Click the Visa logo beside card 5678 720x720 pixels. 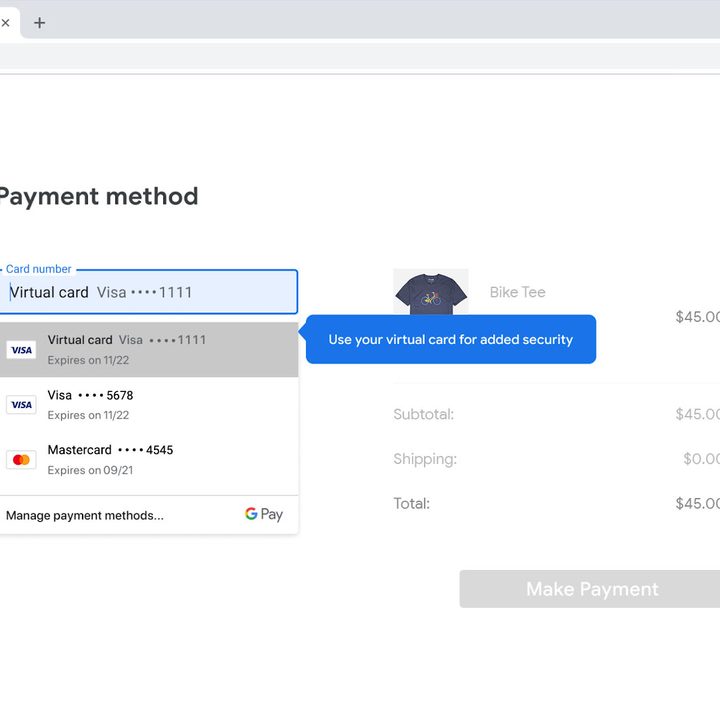pos(21,405)
